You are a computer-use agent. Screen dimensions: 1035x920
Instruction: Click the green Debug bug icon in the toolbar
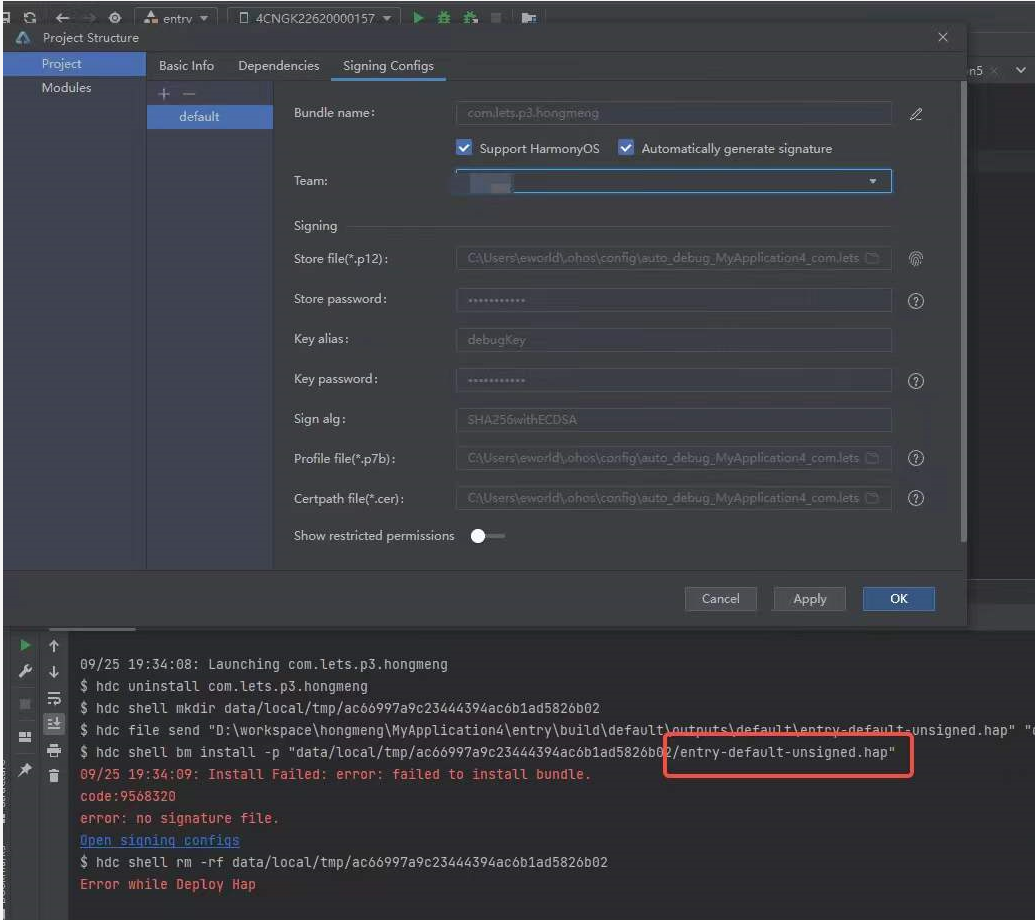(444, 18)
